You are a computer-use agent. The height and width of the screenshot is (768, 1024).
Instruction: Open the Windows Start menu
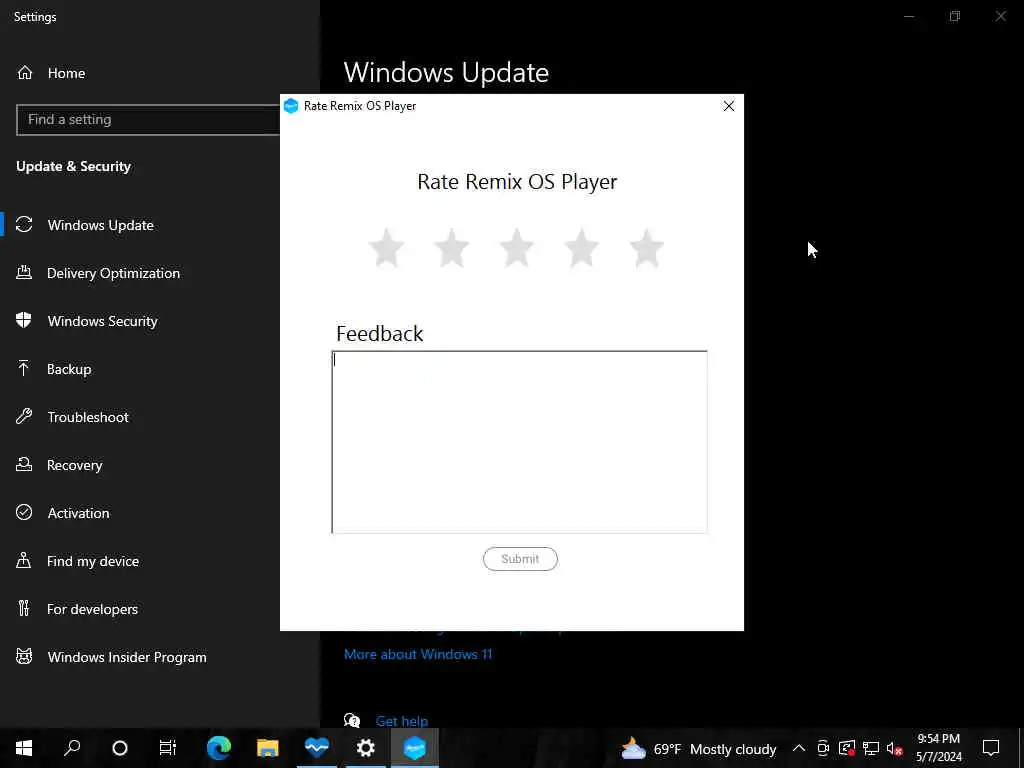click(x=24, y=748)
